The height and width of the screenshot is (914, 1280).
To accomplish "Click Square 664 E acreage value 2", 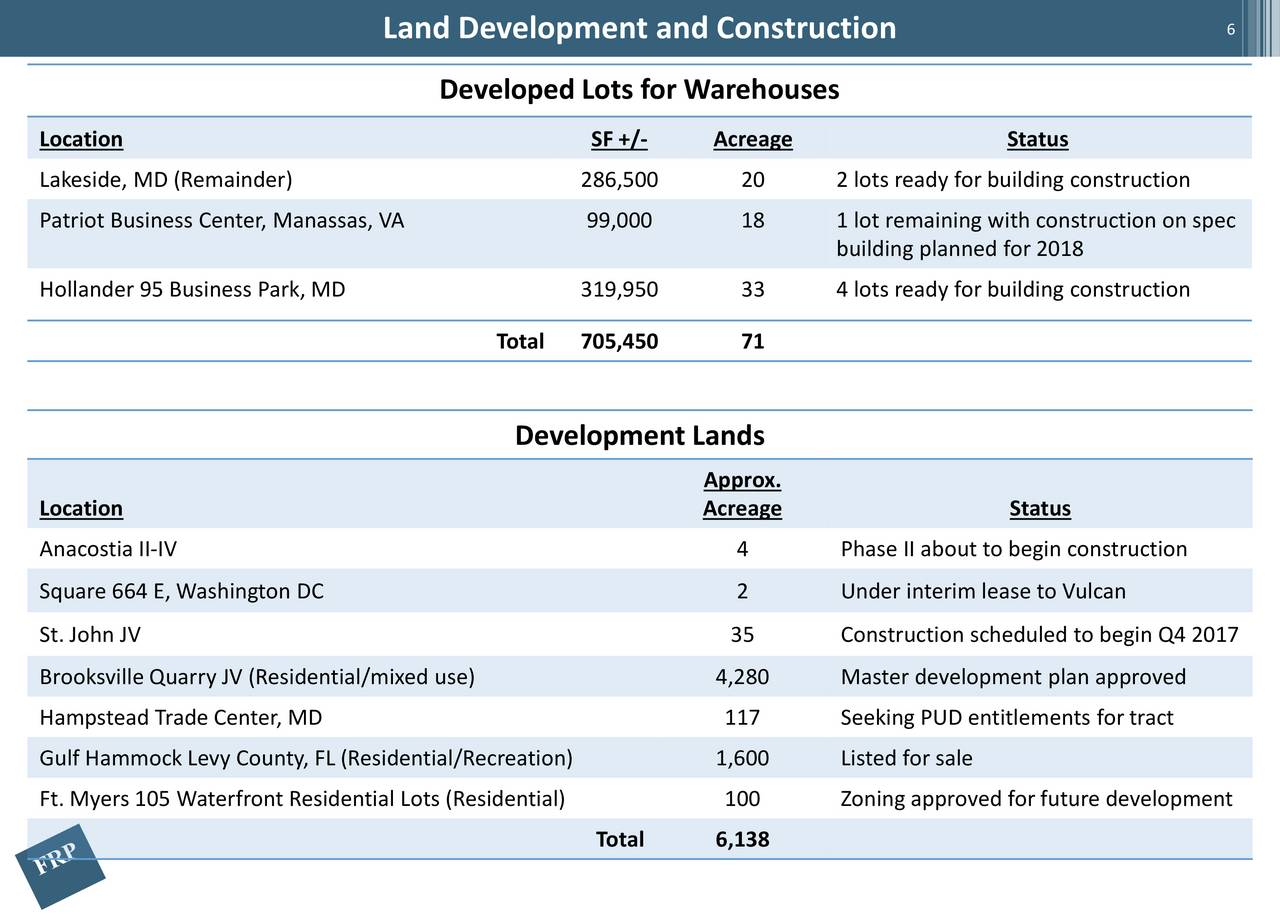I will tap(742, 592).
